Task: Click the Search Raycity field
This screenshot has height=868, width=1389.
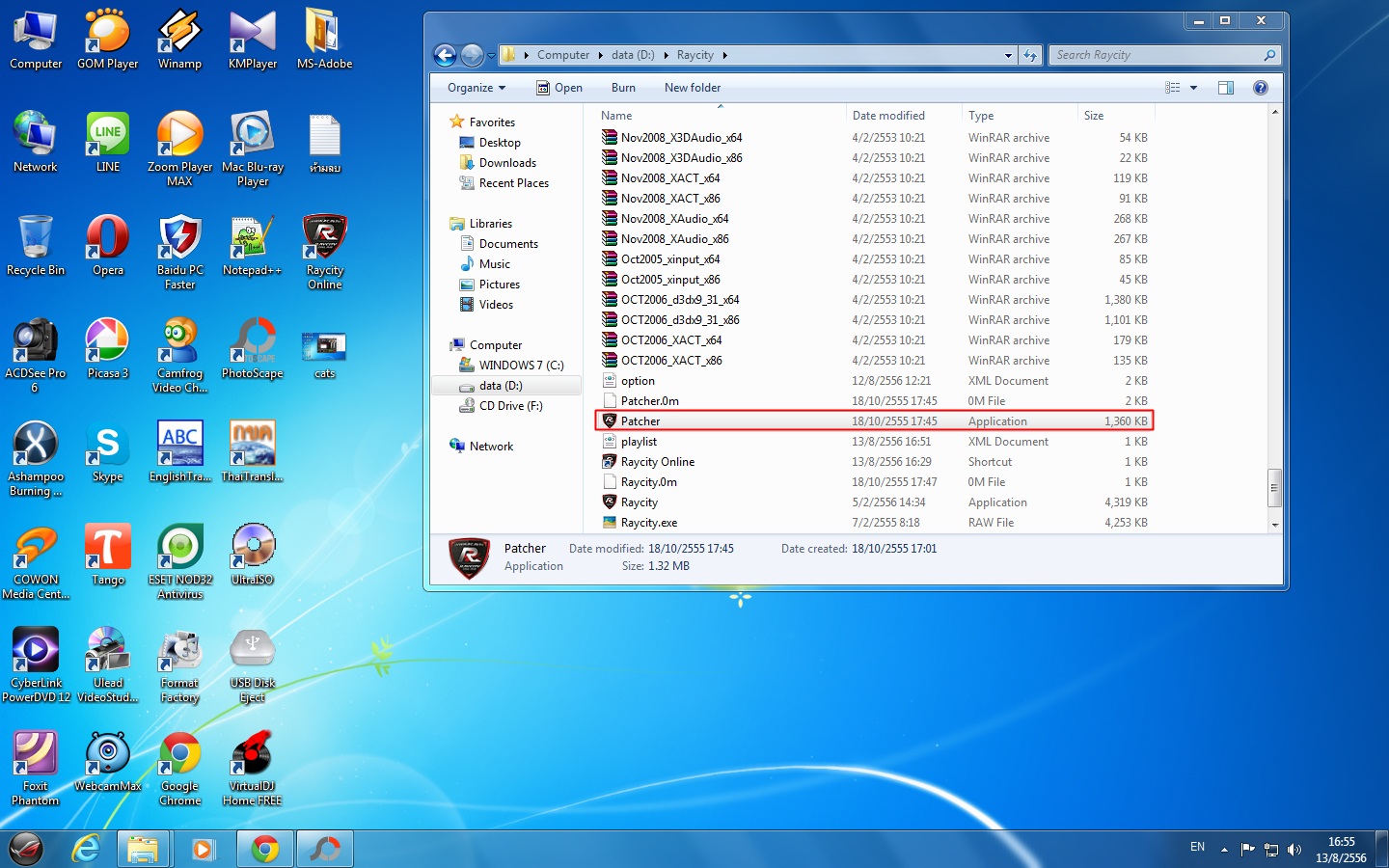Action: click(x=1165, y=55)
